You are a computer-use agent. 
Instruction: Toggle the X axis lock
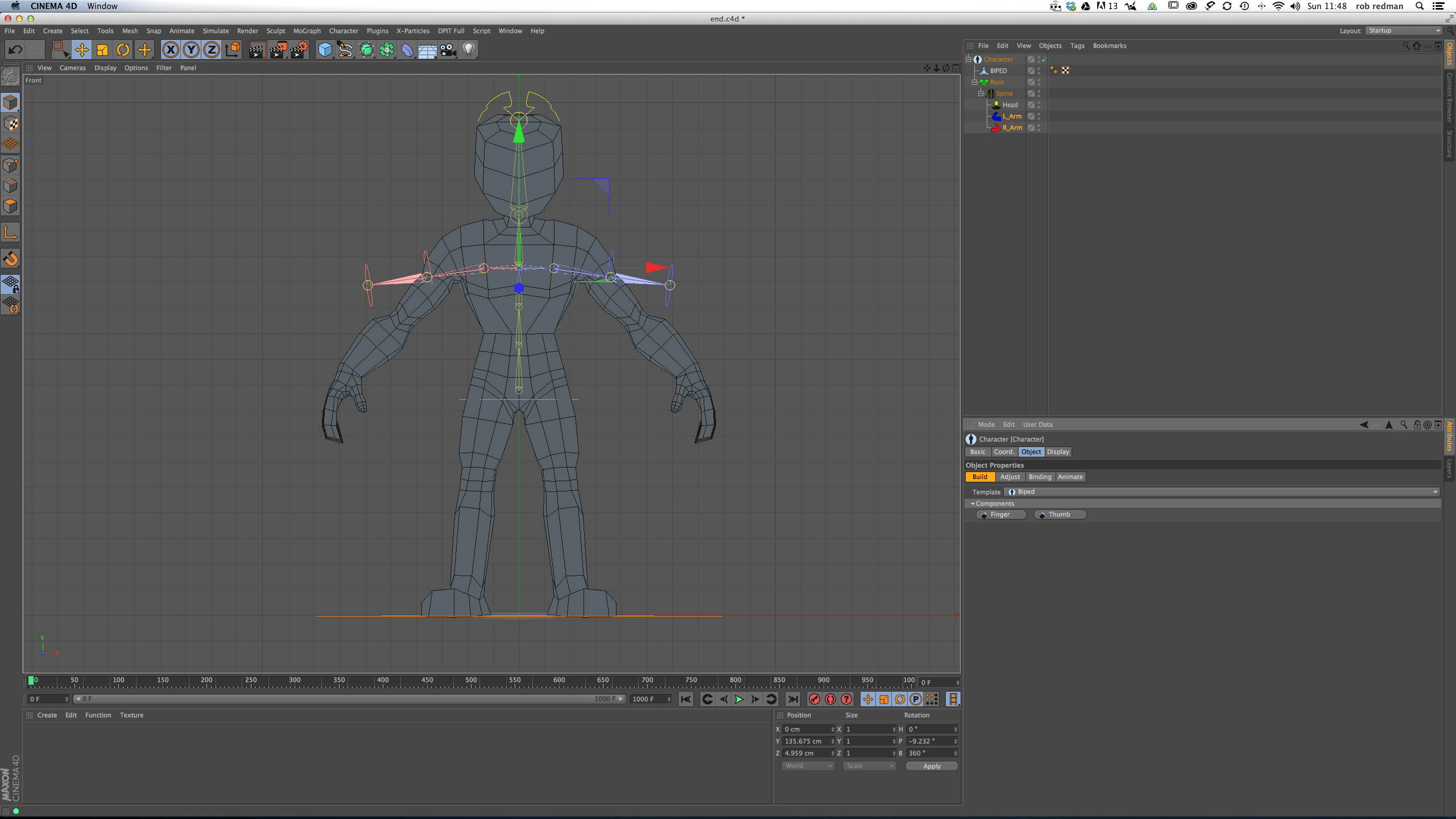[171, 50]
